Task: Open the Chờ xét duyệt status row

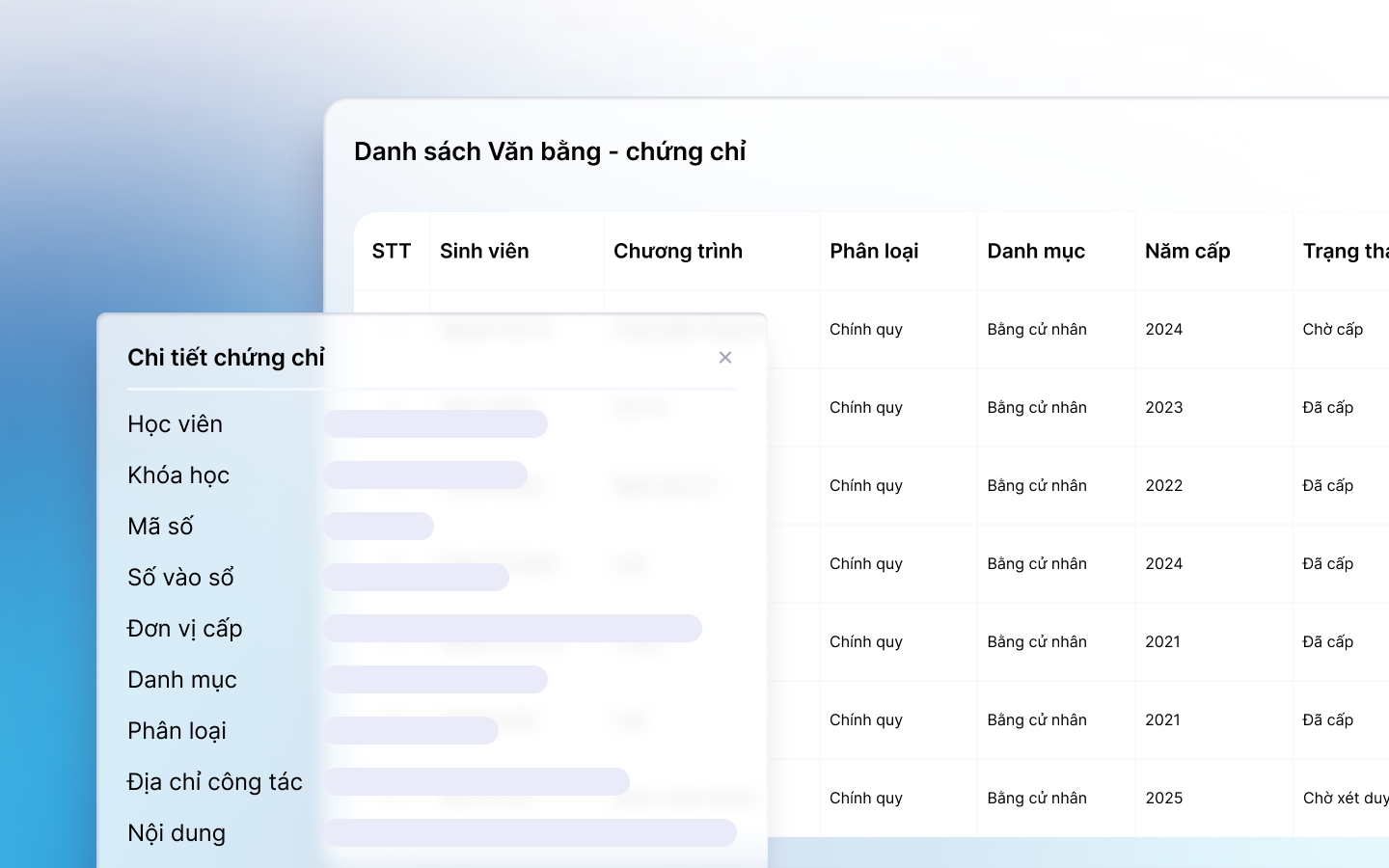Action: pos(1345,799)
